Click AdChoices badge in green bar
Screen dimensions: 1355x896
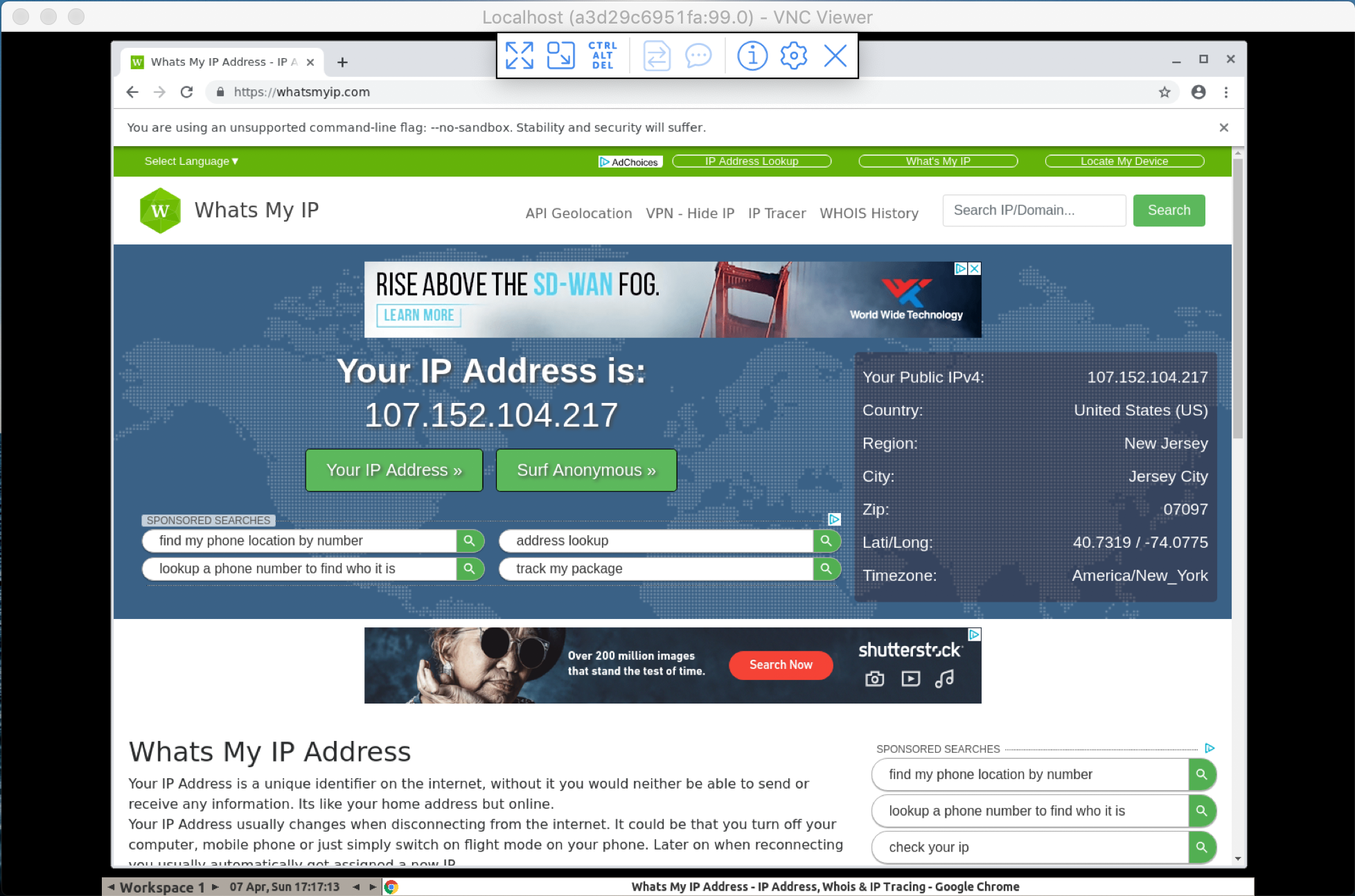630,161
